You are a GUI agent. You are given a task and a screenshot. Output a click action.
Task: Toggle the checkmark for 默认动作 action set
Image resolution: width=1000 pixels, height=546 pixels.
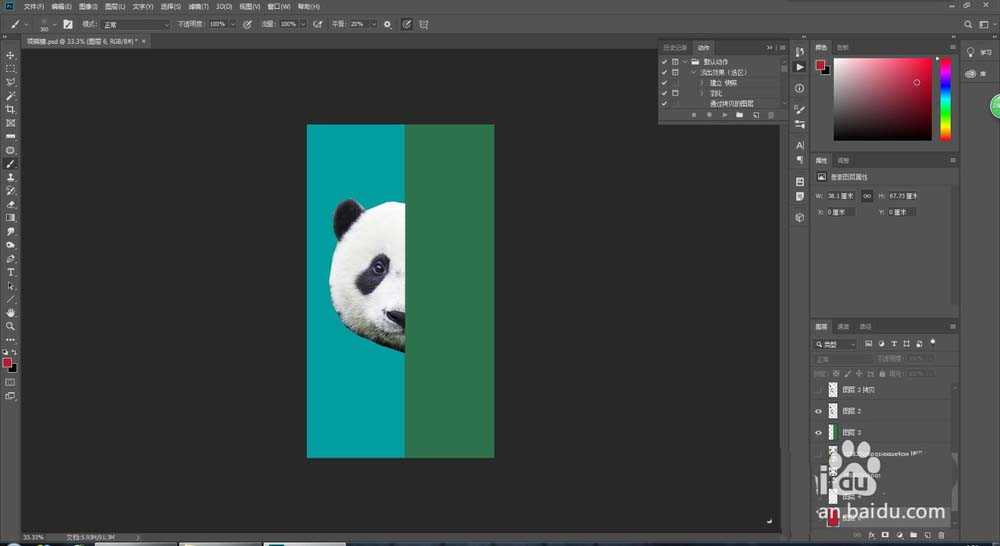pos(664,62)
